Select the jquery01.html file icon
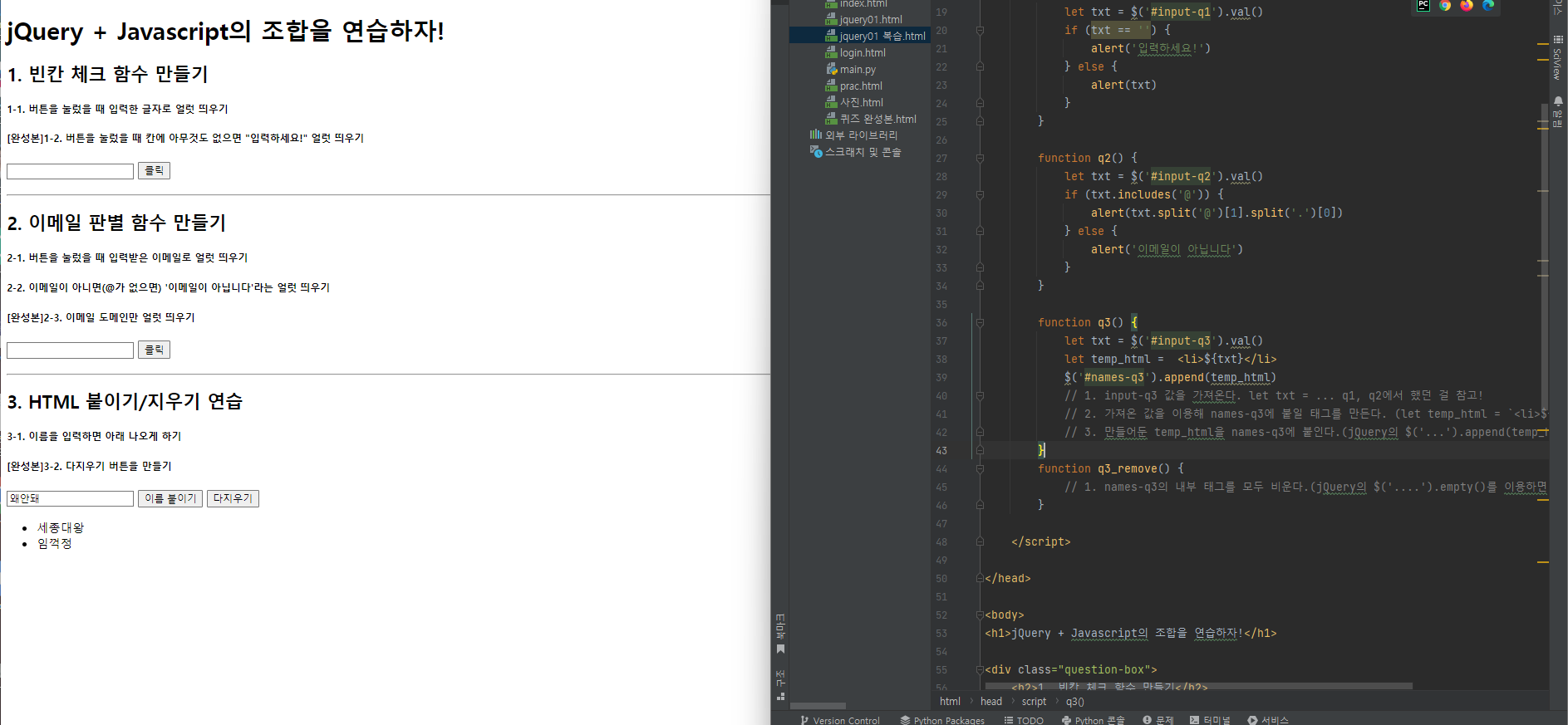 coord(831,19)
